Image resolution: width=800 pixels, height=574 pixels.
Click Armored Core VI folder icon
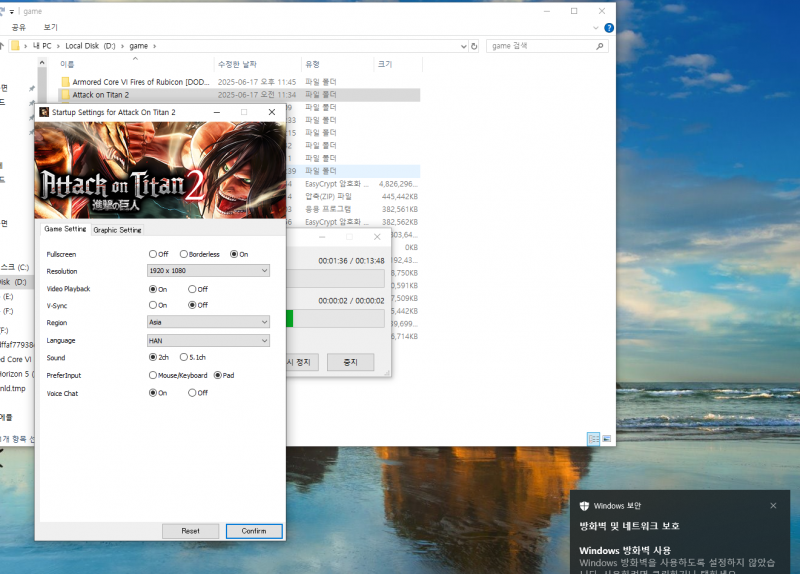pos(65,82)
